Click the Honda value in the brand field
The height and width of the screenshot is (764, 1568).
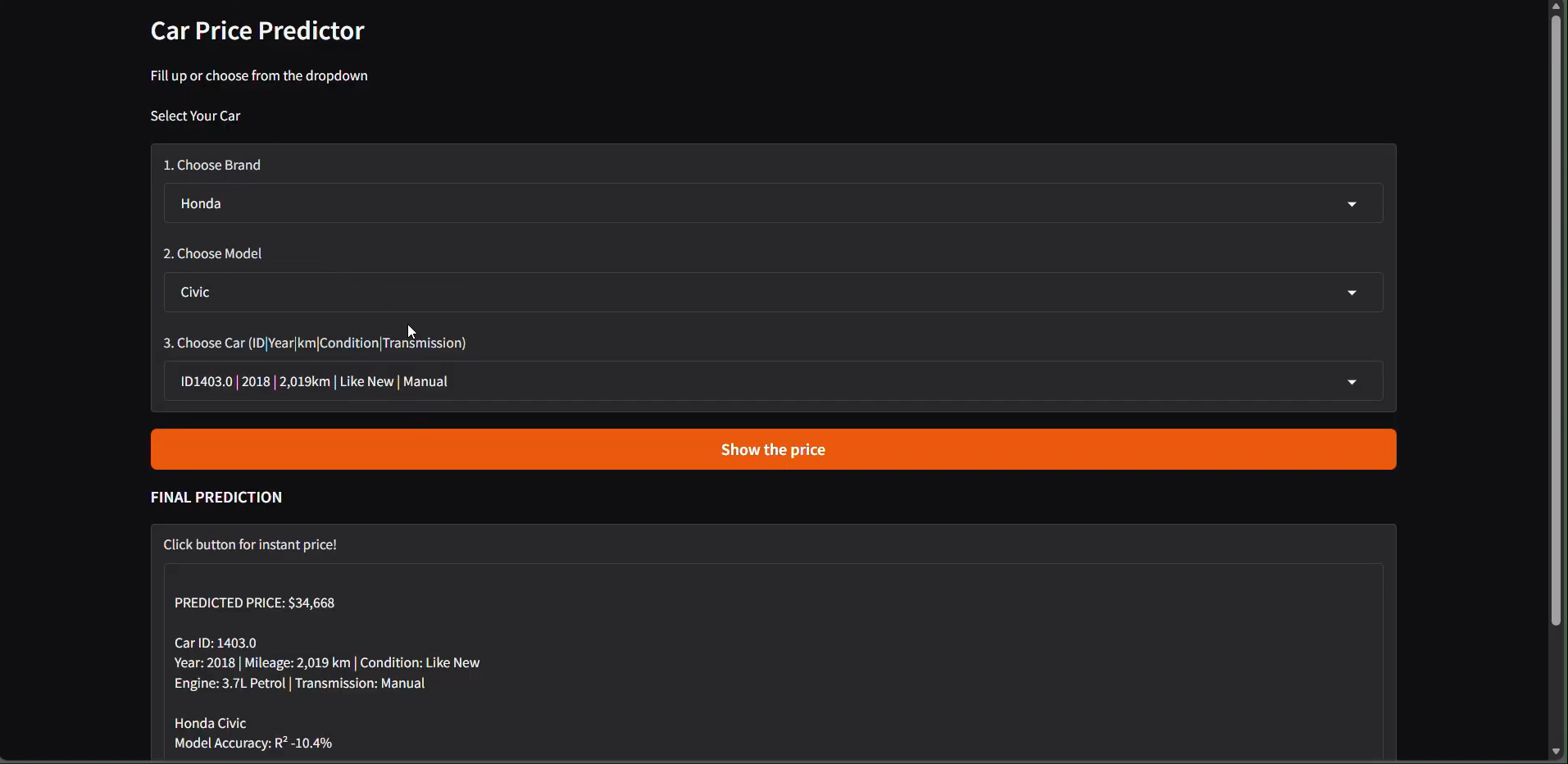(x=201, y=204)
